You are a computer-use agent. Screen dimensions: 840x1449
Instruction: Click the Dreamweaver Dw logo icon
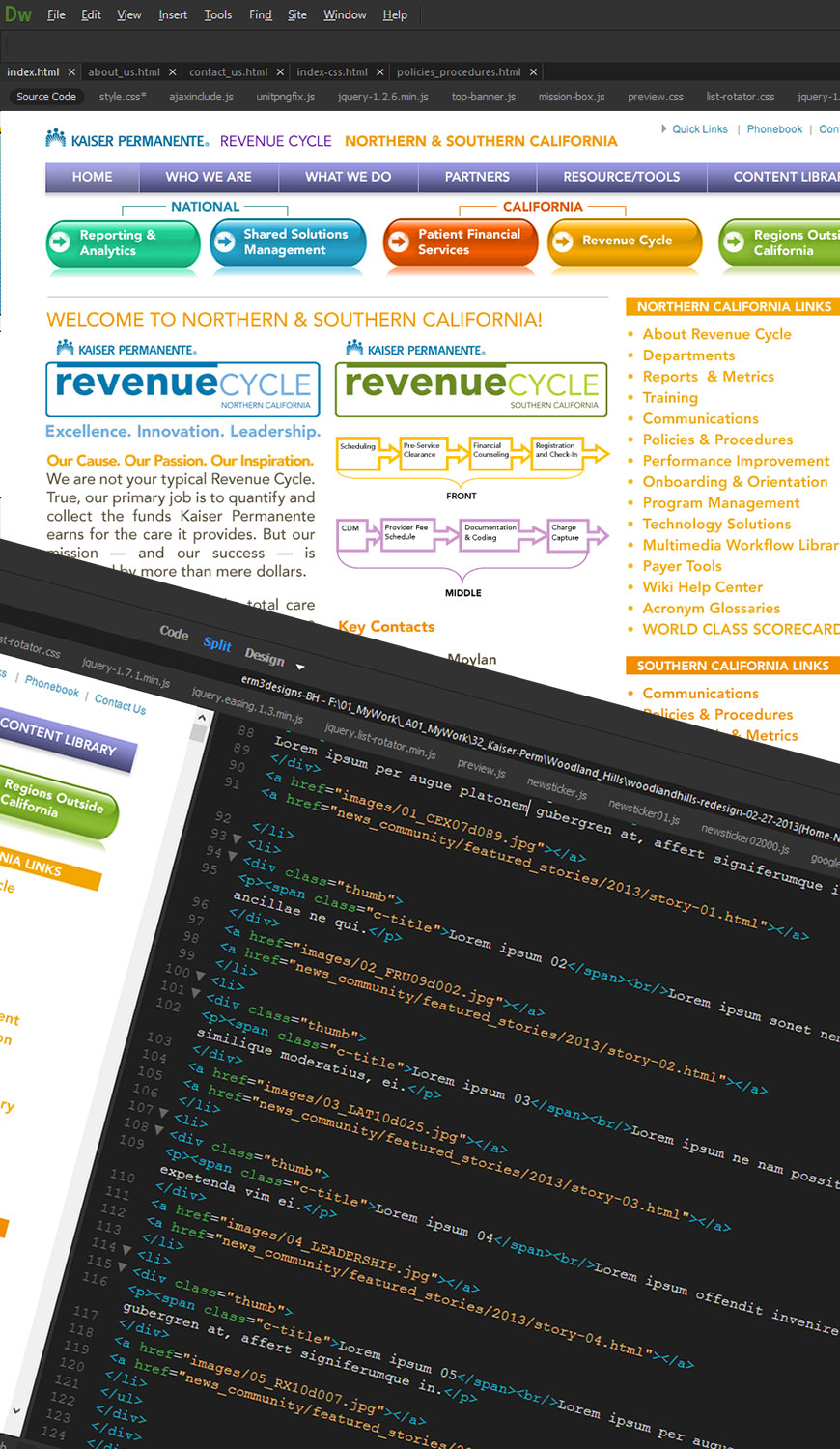click(18, 14)
